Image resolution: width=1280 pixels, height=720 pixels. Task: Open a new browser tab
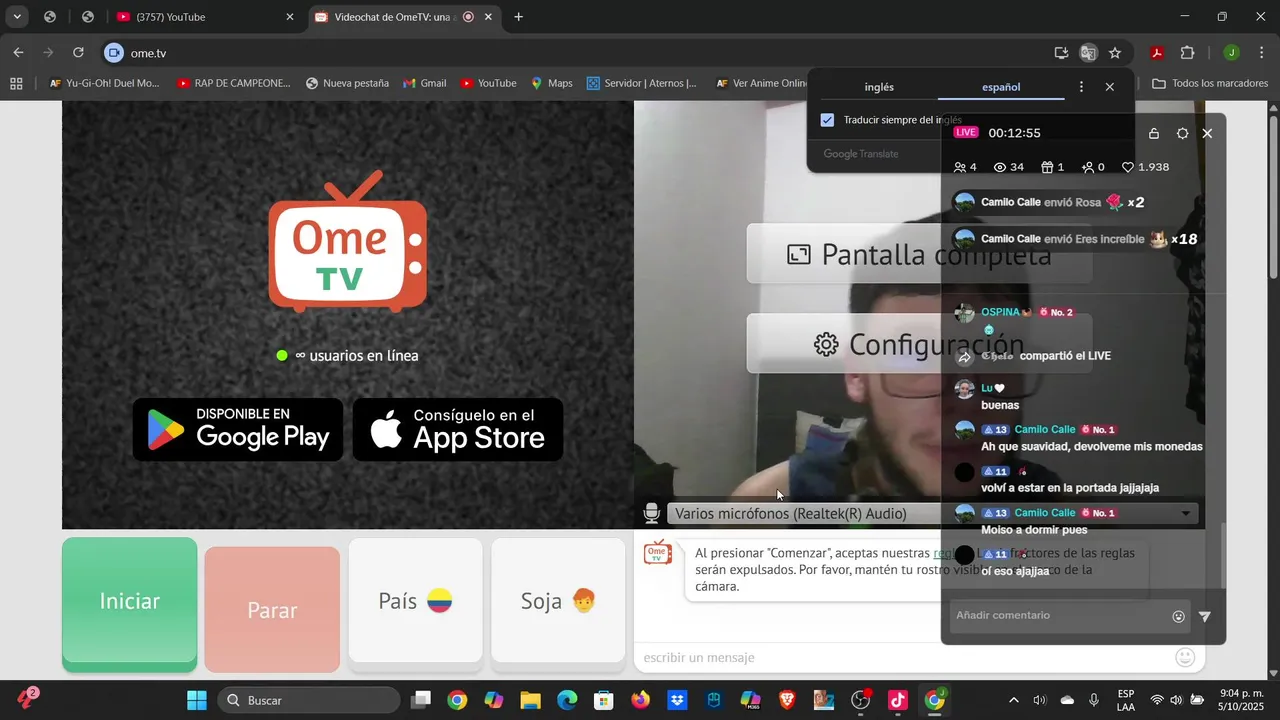[518, 17]
